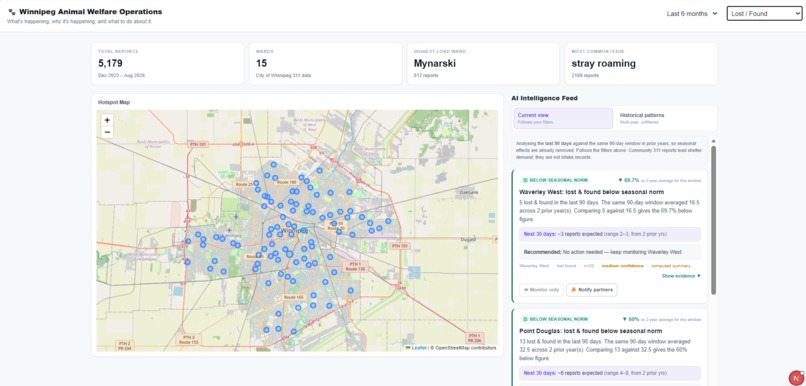Open the OpenStreetMap contributors link
This screenshot has width=806, height=386.
click(x=465, y=348)
